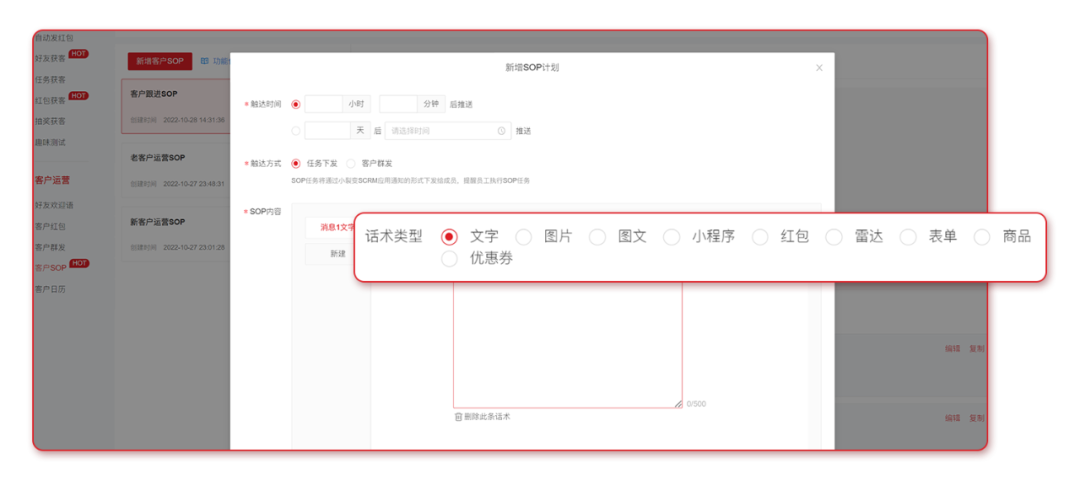The height and width of the screenshot is (480, 1080).
Task: Click the 新建 message button
Action: point(337,254)
